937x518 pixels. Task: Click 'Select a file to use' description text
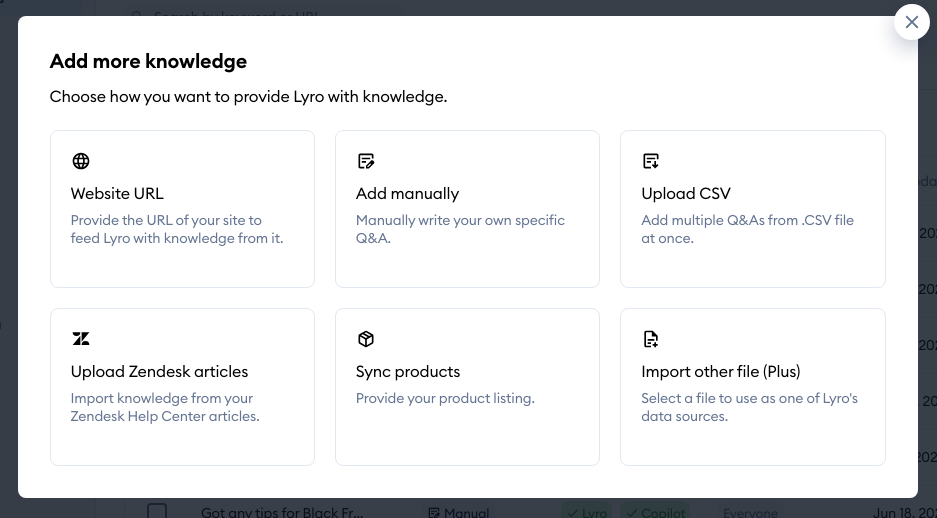pyautogui.click(x=749, y=407)
